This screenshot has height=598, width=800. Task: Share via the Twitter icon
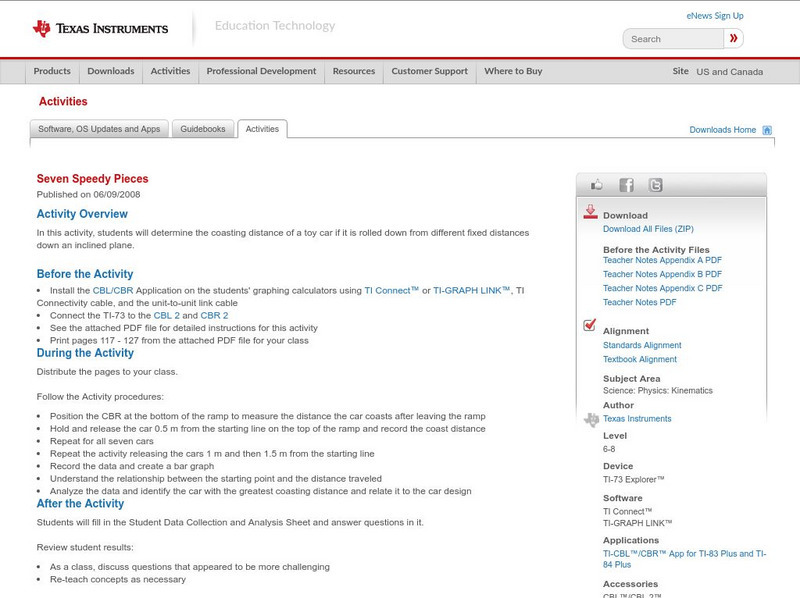point(655,185)
